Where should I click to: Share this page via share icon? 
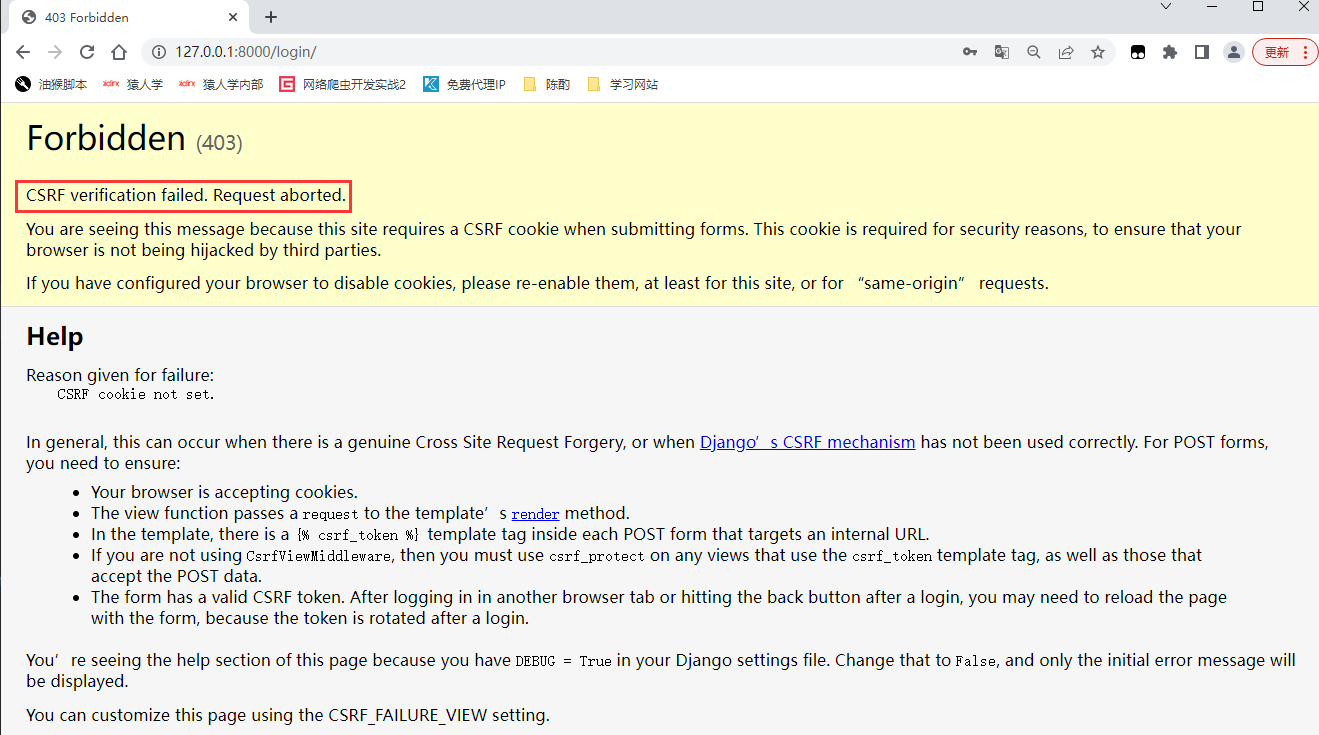click(x=1066, y=52)
